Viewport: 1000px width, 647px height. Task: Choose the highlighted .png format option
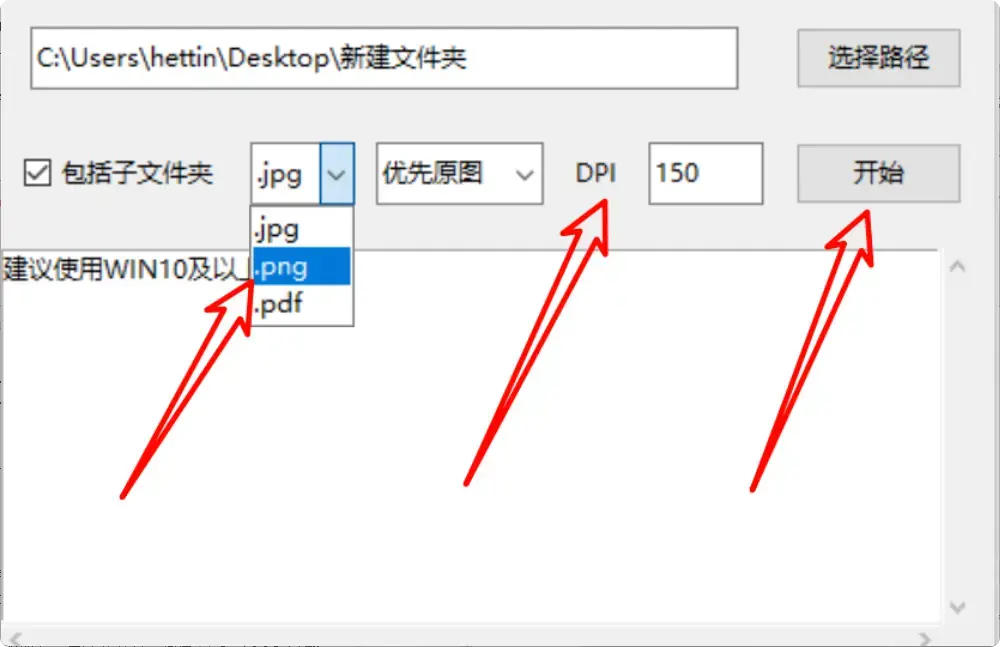[x=302, y=266]
